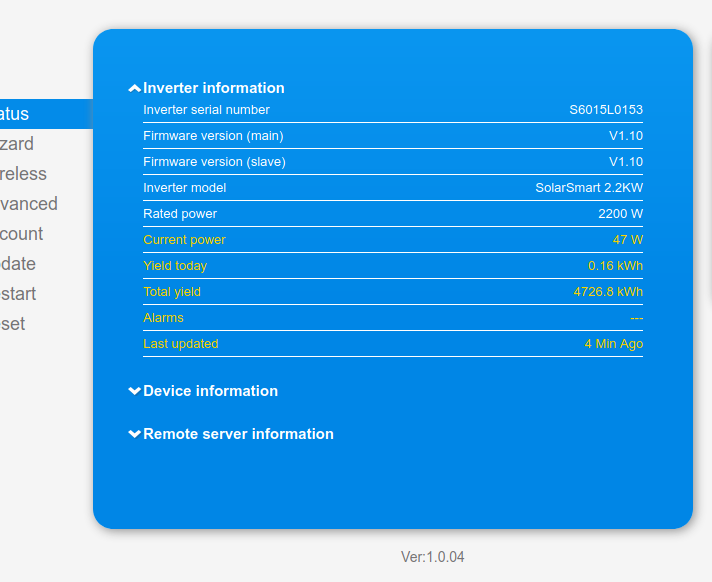Click the Ver:1.0.04 version text
712x582 pixels.
pyautogui.click(x=432, y=557)
